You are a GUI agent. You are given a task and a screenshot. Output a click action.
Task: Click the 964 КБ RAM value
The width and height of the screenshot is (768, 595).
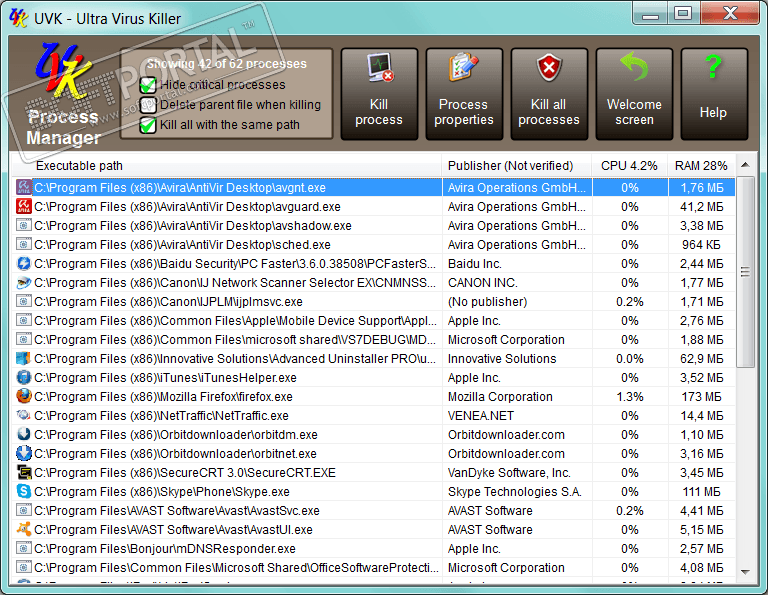tap(701, 245)
